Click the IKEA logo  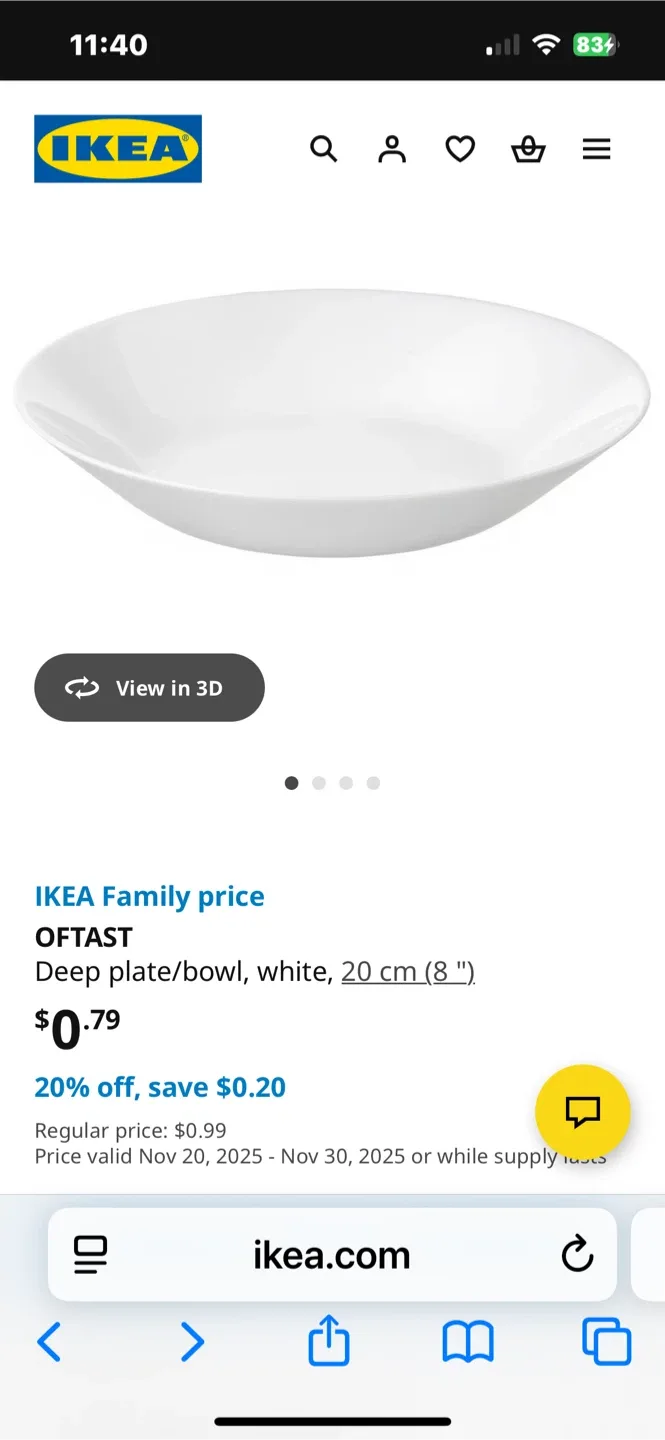117,148
